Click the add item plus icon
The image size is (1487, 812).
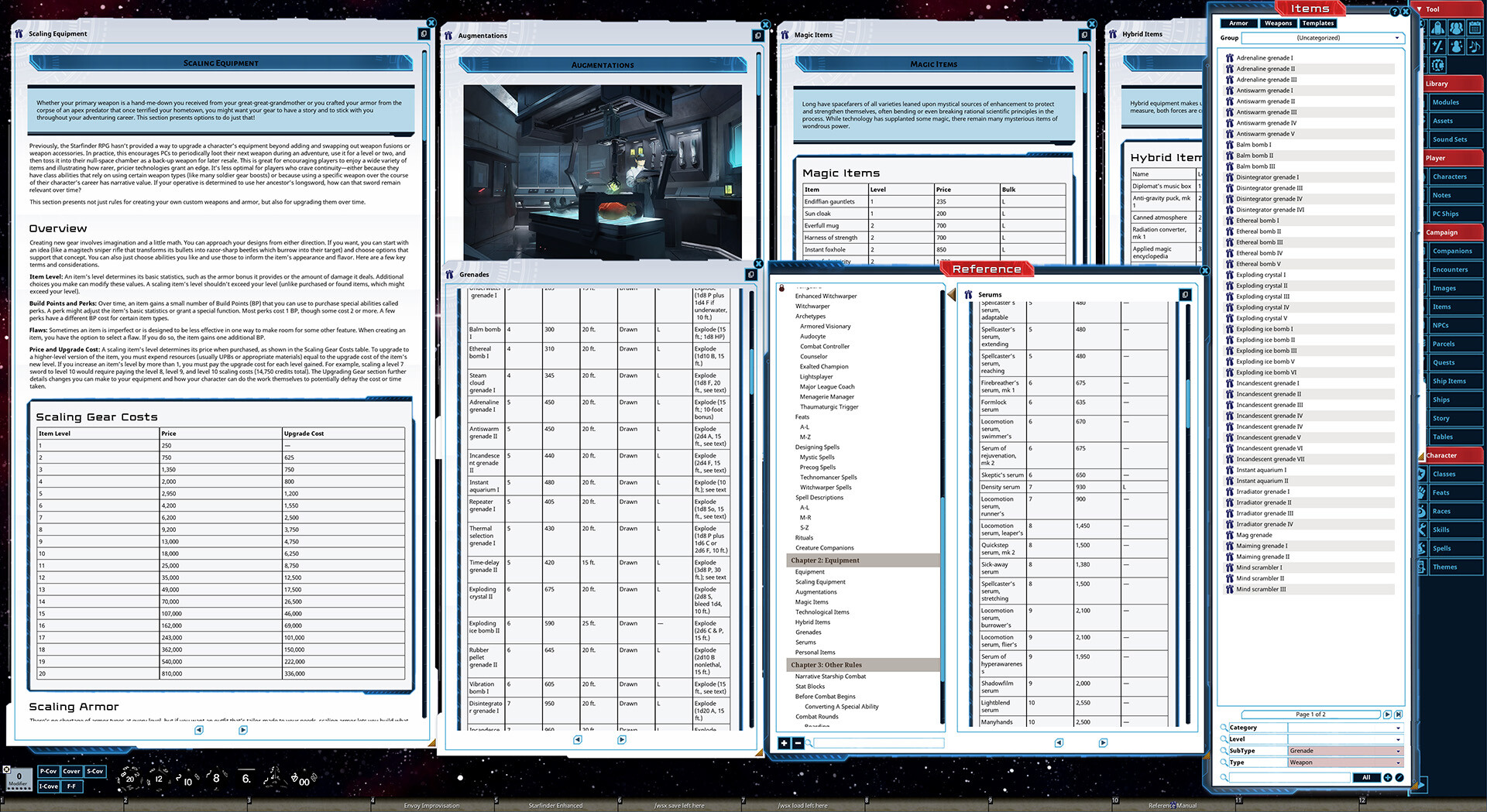coord(1388,777)
